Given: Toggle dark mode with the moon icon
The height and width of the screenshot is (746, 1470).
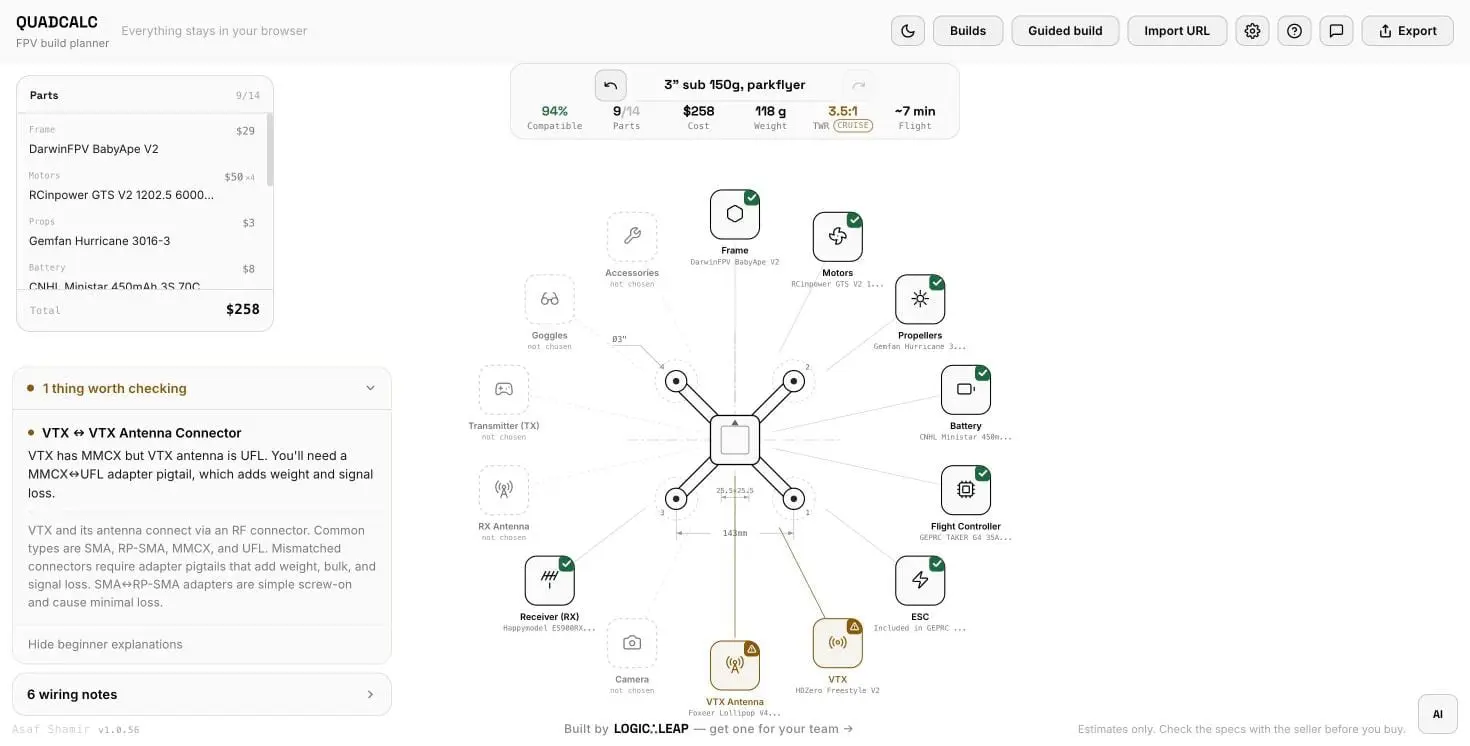Looking at the screenshot, I should 908,31.
